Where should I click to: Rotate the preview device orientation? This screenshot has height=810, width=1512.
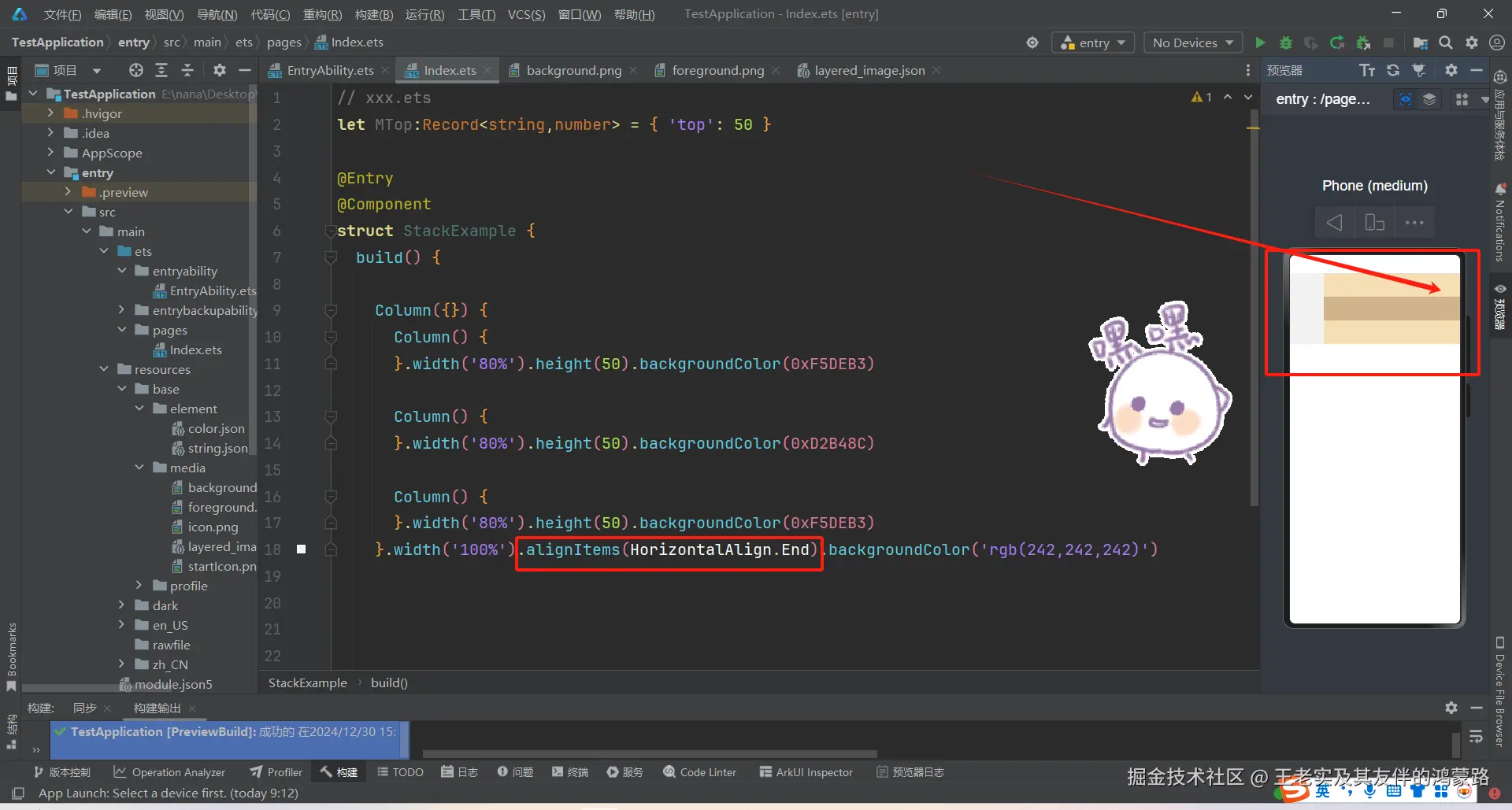tap(1374, 223)
